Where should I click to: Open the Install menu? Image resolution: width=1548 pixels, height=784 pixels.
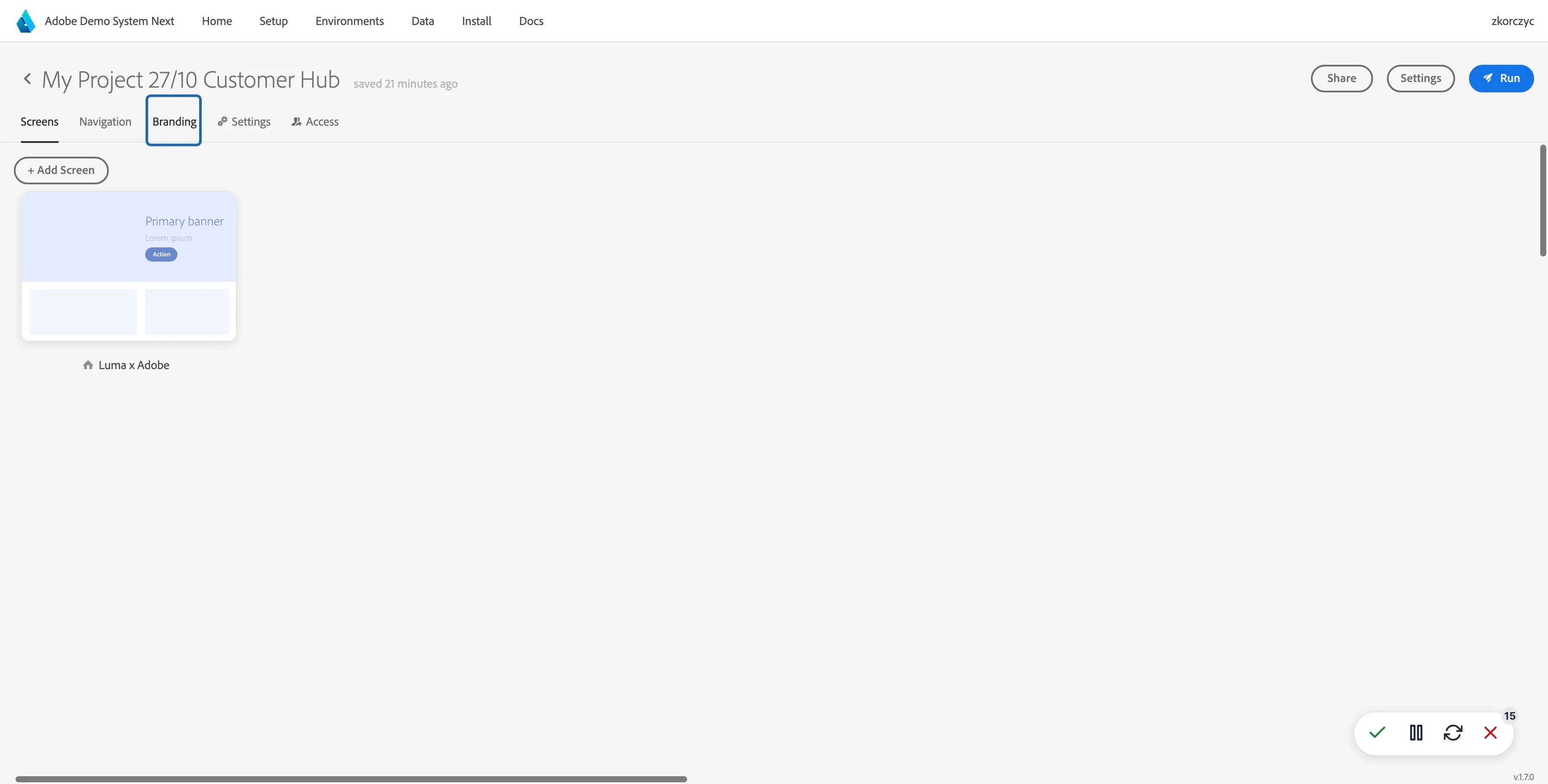point(476,21)
